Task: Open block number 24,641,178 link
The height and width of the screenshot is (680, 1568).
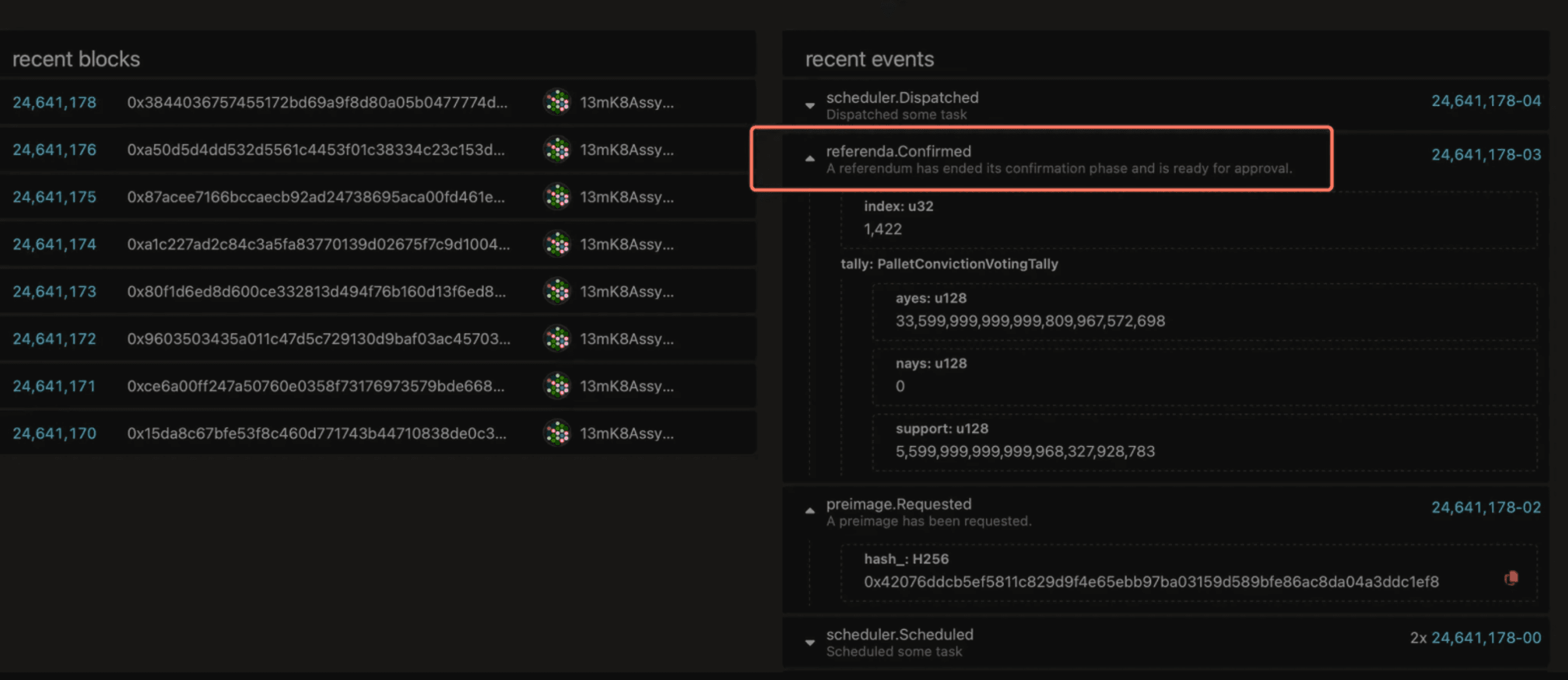Action: click(x=54, y=102)
